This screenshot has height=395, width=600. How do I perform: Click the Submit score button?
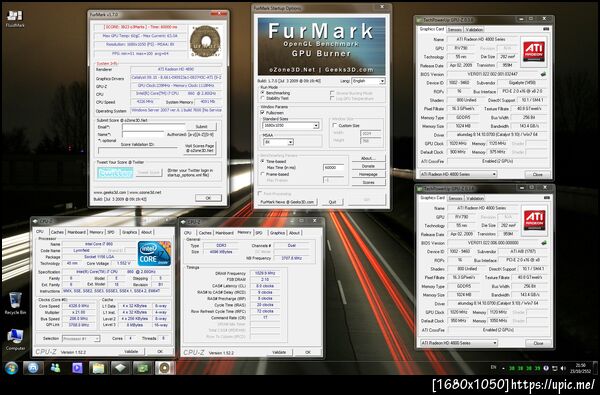(201, 126)
